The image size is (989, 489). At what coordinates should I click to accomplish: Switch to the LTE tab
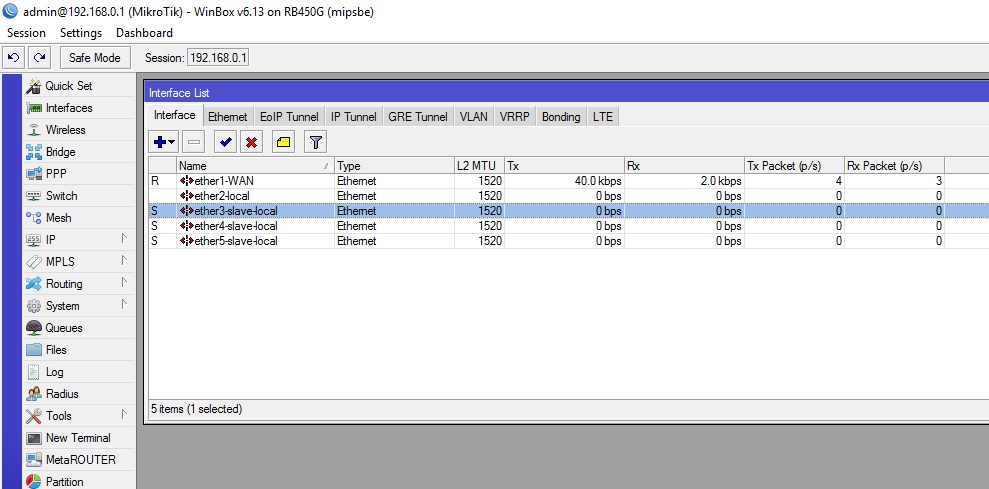(x=602, y=117)
